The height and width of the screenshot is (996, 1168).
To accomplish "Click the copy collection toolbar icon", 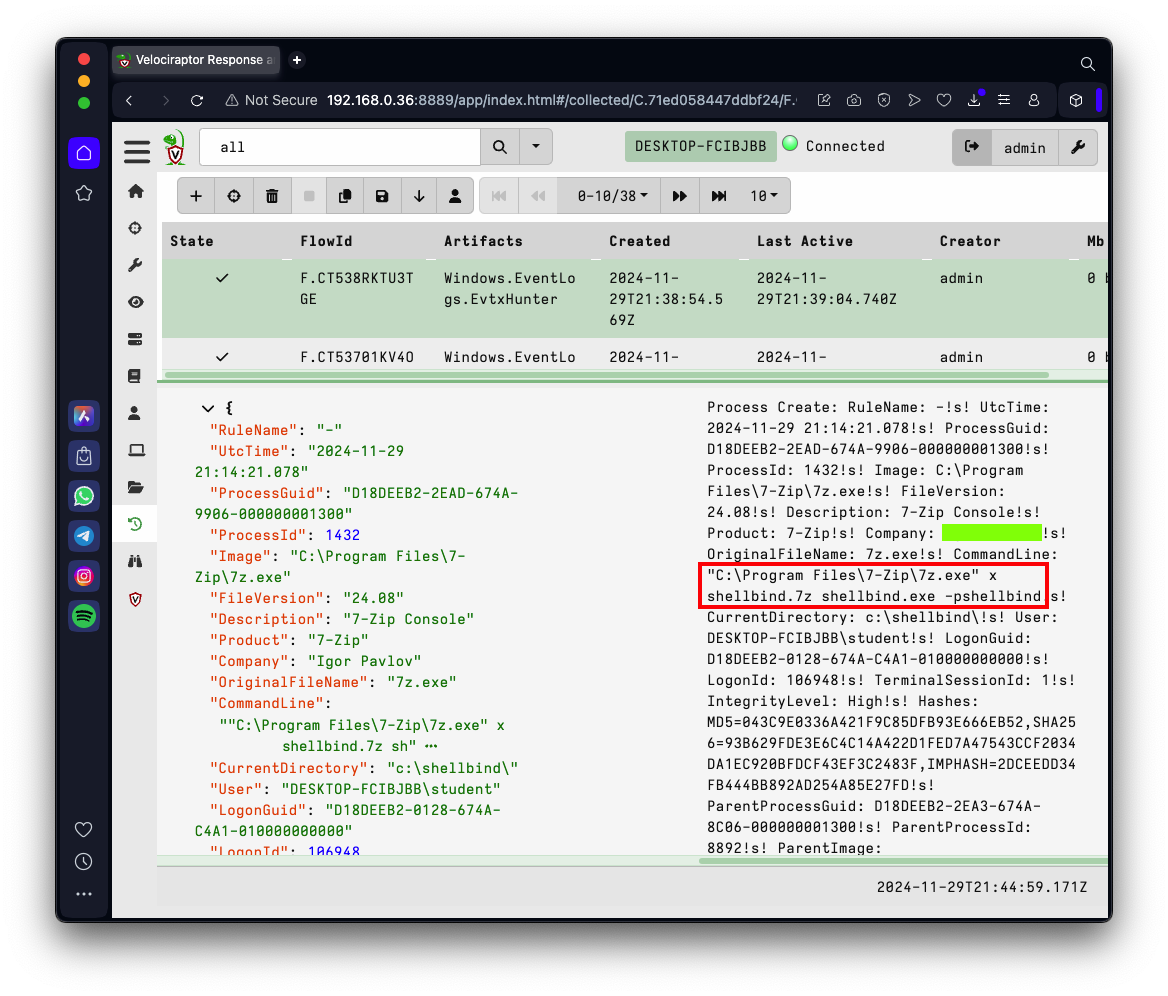I will pyautogui.click(x=345, y=196).
